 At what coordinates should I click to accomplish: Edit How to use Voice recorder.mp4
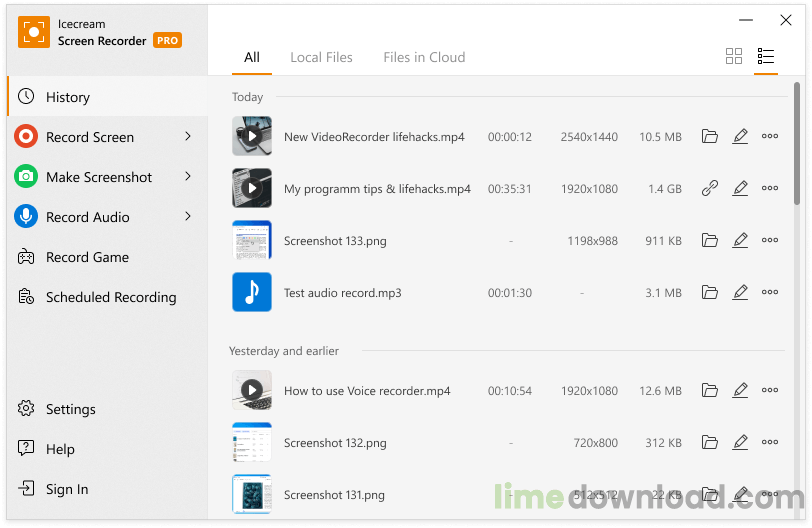(740, 390)
